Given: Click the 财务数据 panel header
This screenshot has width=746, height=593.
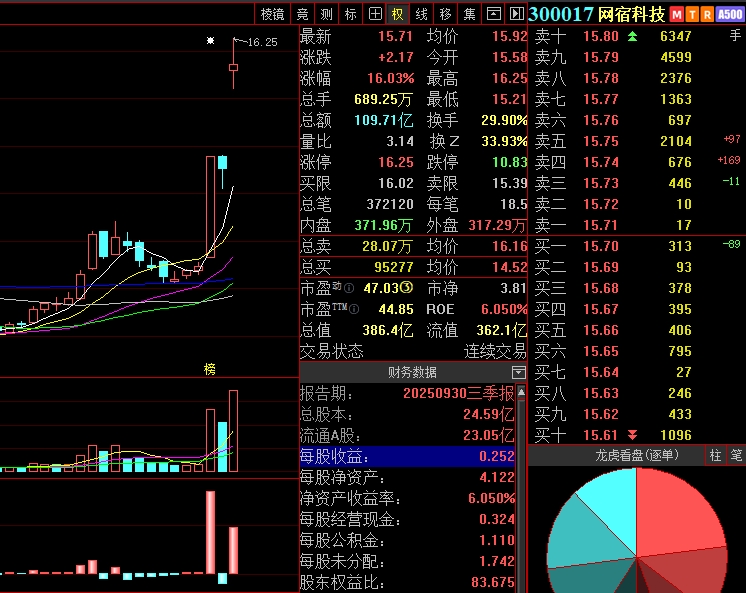Looking at the screenshot, I should [412, 372].
